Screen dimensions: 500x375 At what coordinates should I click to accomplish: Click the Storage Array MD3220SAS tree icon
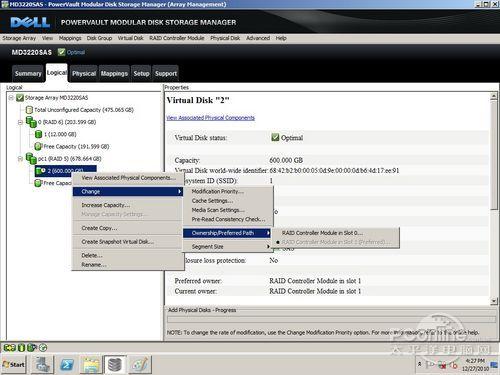pyautogui.click(x=20, y=98)
